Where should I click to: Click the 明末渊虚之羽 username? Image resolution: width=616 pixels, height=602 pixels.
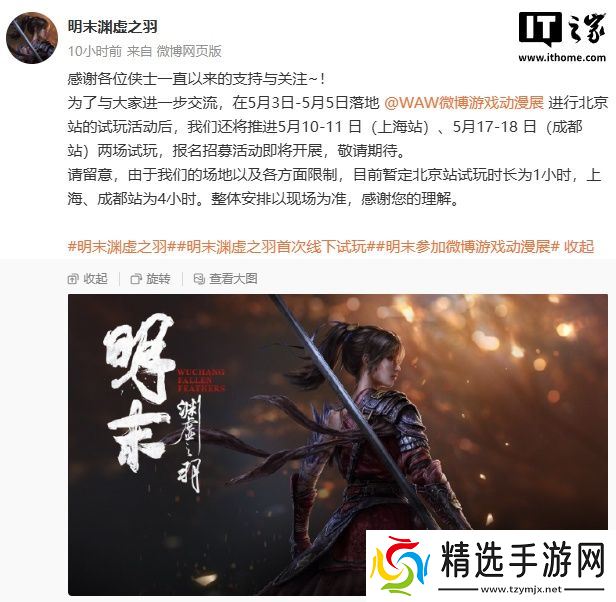point(112,27)
